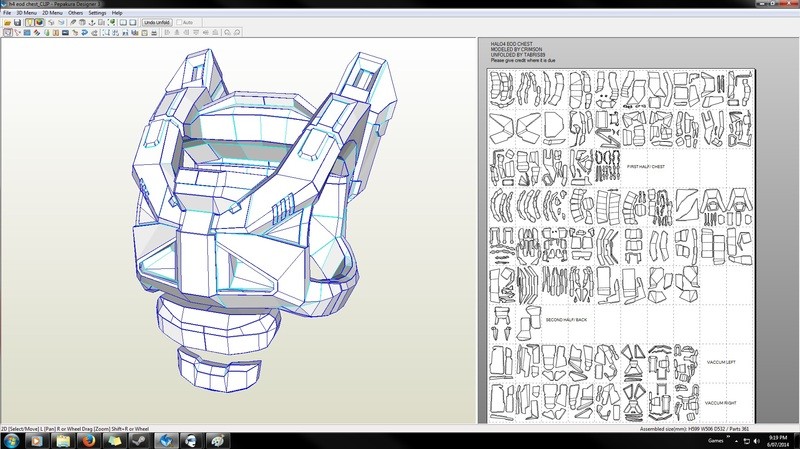Expand the 2D Menu

(x=52, y=13)
